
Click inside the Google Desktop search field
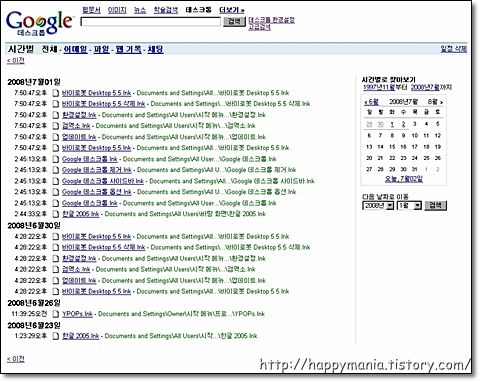(151, 22)
